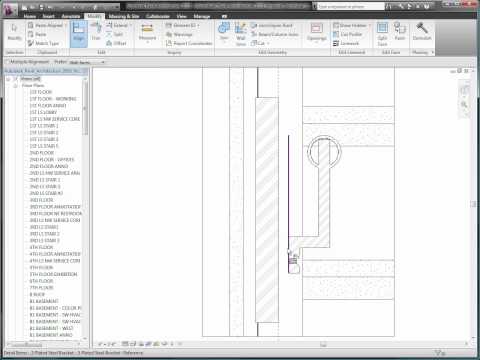This screenshot has height=360, width=480.
Task: Select 2ND FLOOR plan in browser
Action: tap(42, 153)
